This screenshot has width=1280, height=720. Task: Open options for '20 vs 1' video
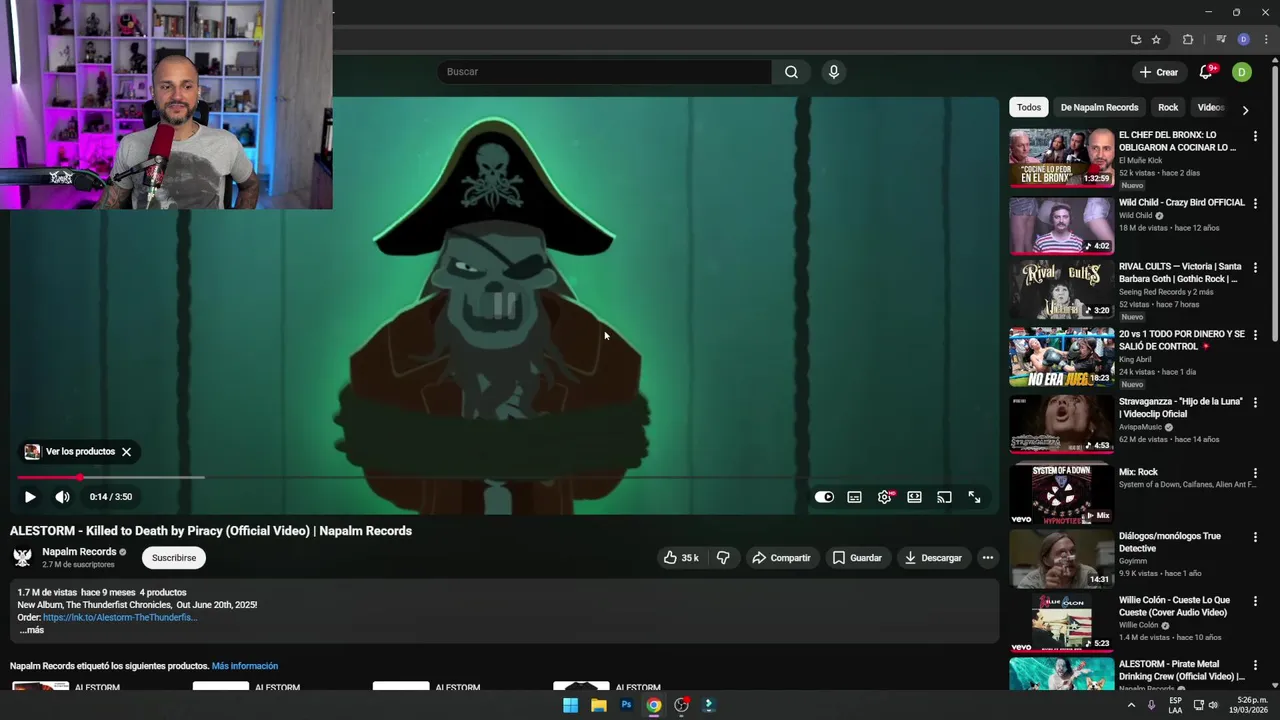click(1255, 335)
